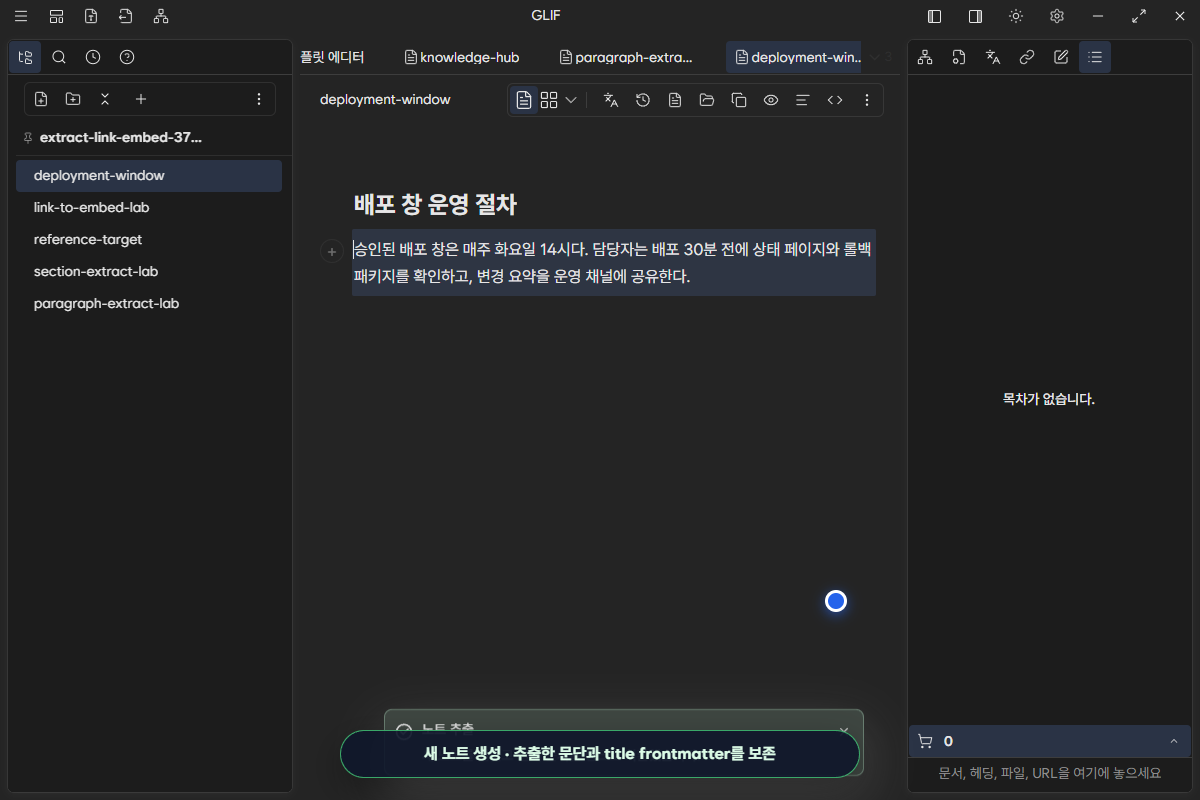Screen dimensions: 1200x800
Task: Open paragraph-extract-lab note in file list
Action: pos(149,303)
